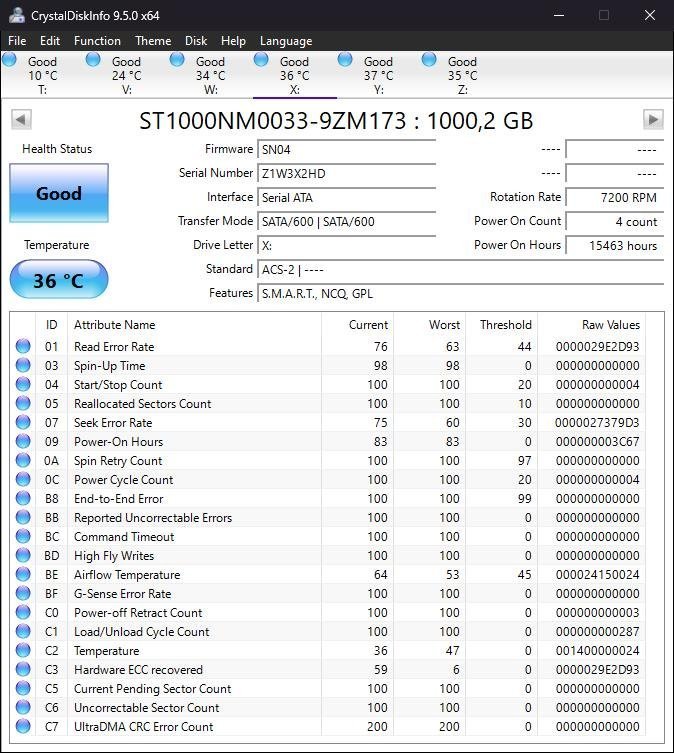674x753 pixels.
Task: Open the Language menu
Action: coord(286,41)
